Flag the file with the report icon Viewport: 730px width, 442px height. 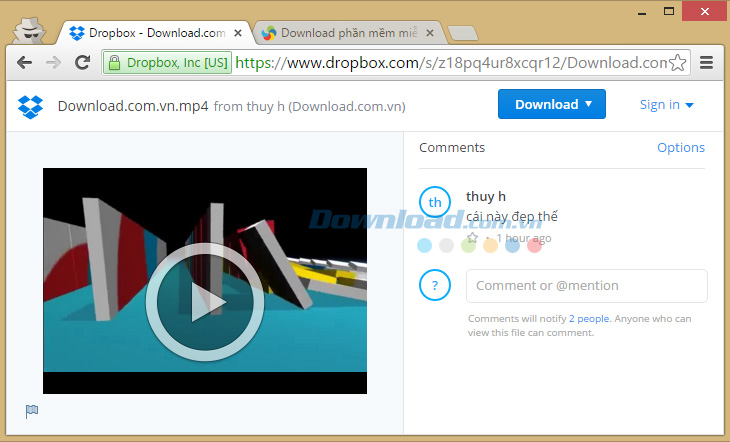click(x=32, y=411)
